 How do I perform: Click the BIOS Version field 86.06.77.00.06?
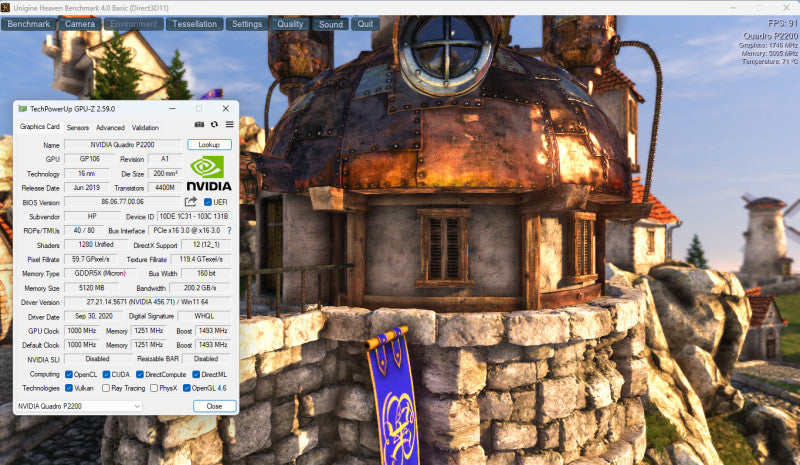point(122,202)
